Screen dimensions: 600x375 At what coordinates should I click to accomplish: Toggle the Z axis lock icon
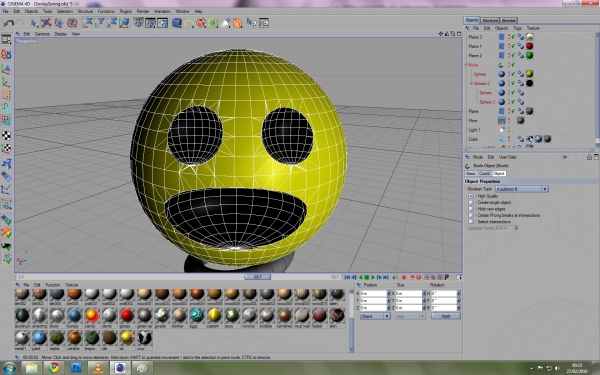(x=112, y=23)
